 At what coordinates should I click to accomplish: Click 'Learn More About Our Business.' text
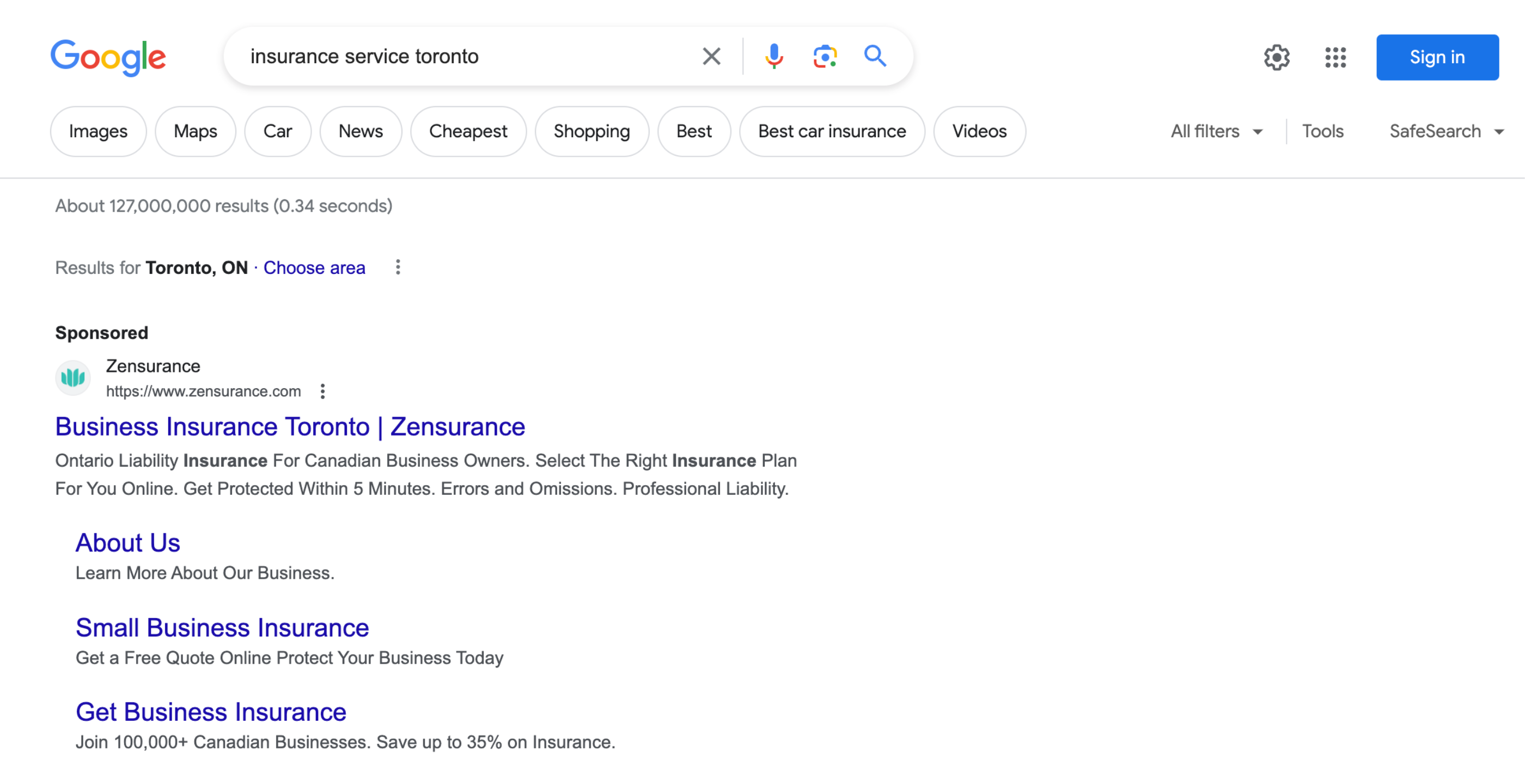(205, 573)
